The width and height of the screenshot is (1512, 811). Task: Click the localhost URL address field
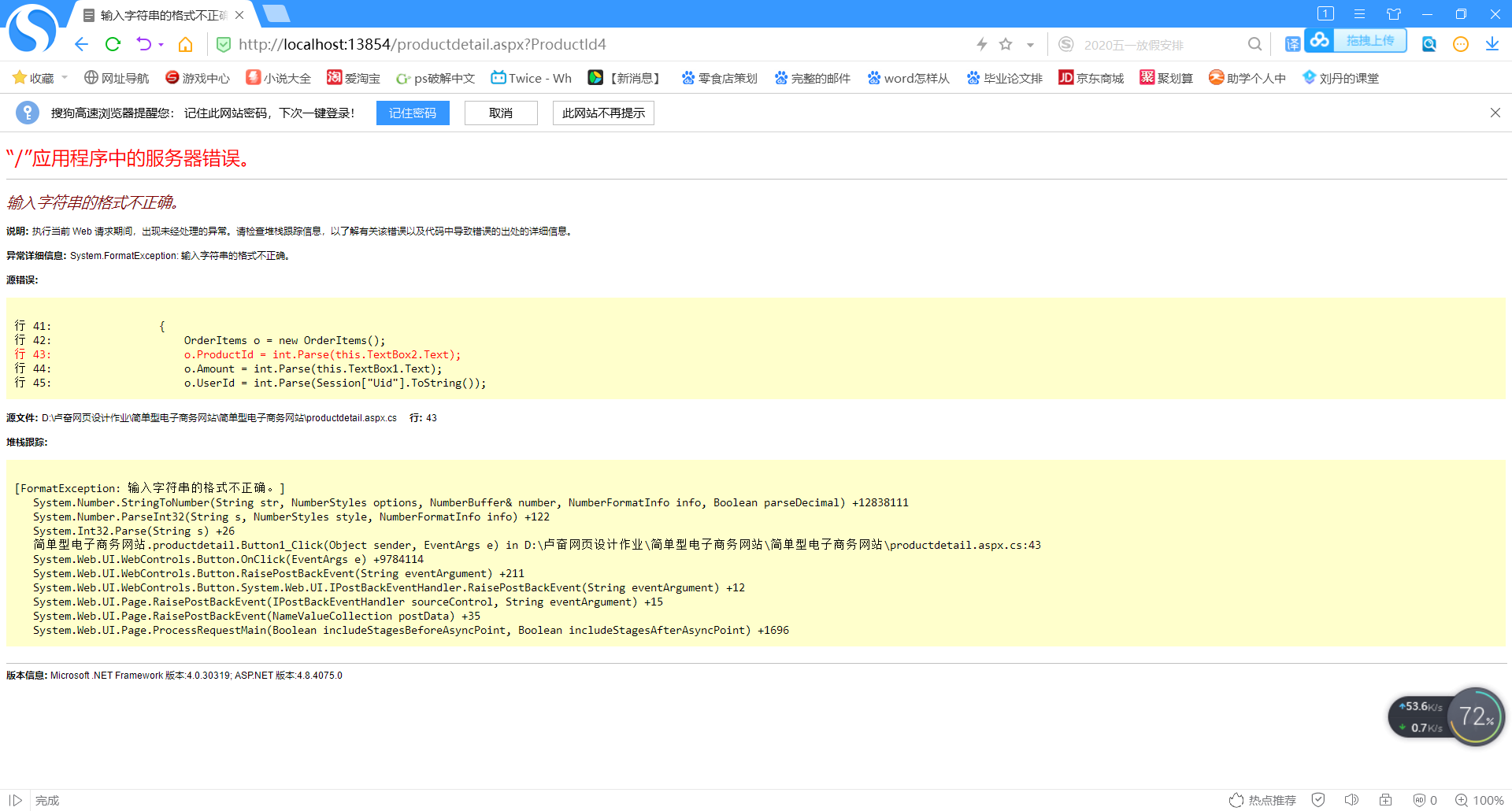point(422,44)
